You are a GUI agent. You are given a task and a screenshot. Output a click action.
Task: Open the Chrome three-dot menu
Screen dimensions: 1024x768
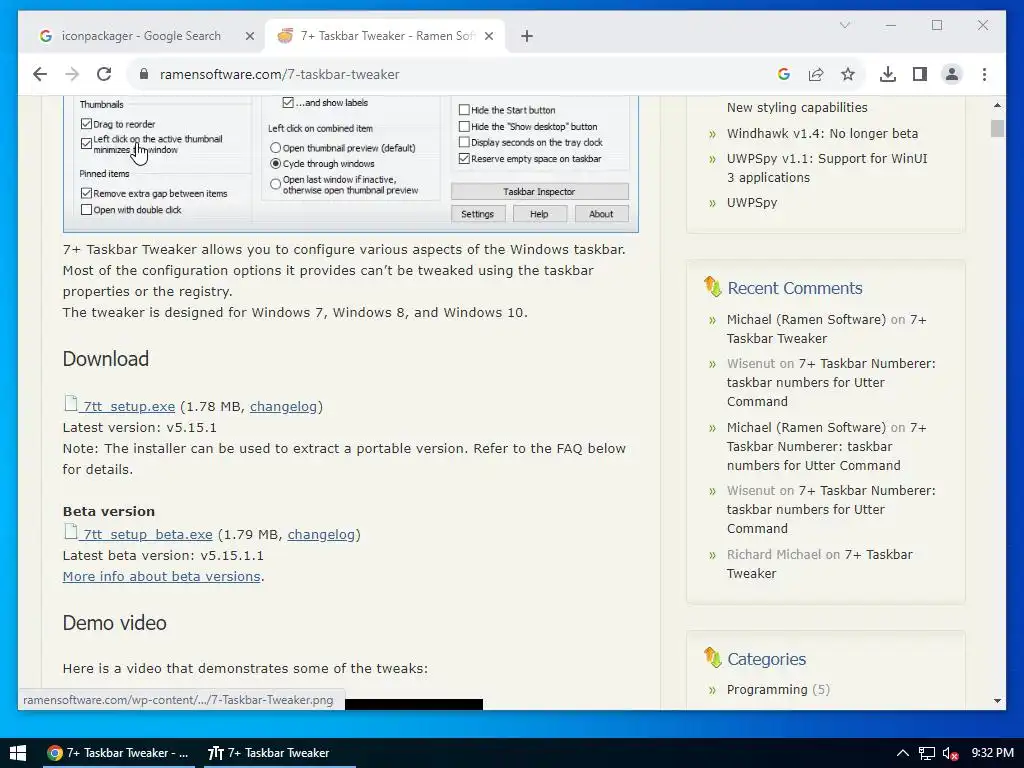click(984, 74)
